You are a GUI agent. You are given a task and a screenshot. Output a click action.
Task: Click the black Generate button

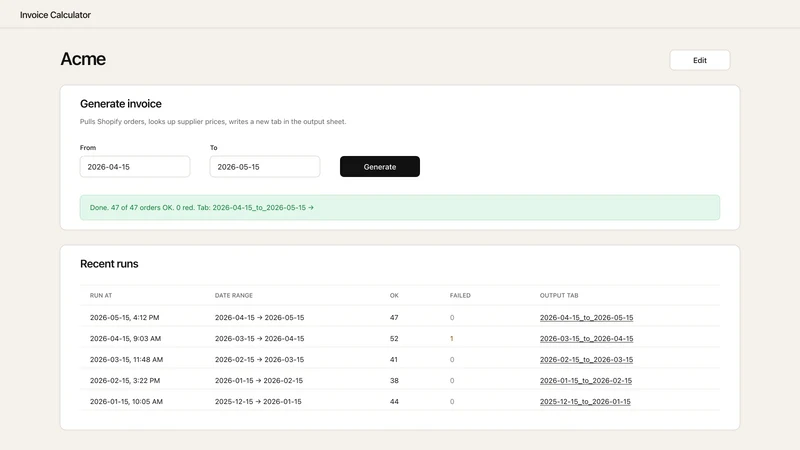[x=380, y=167]
